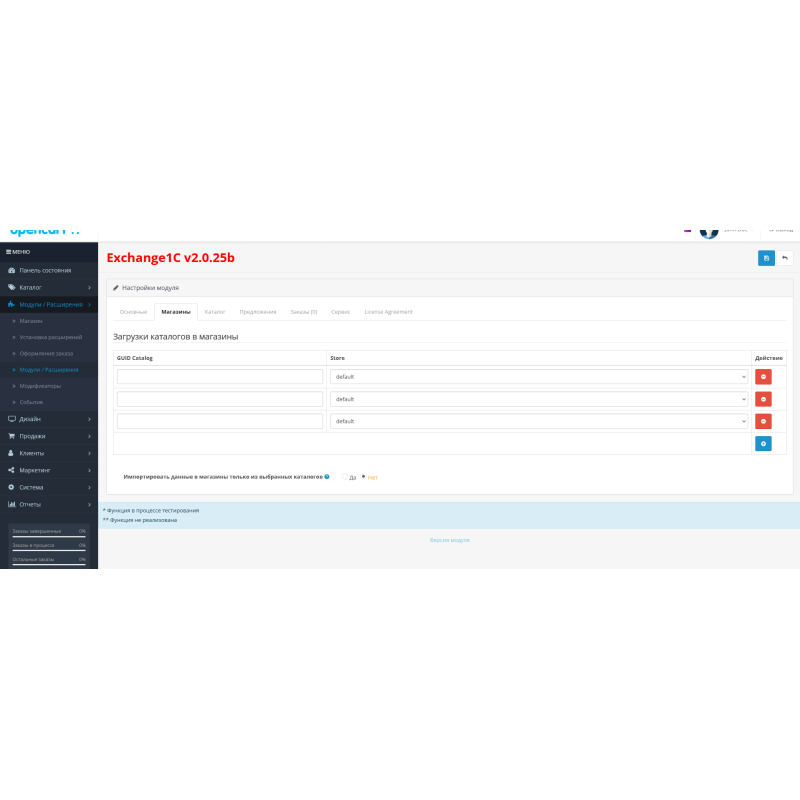This screenshot has height=800, width=800.
Task: Open the Предложения tab
Action: (258, 312)
